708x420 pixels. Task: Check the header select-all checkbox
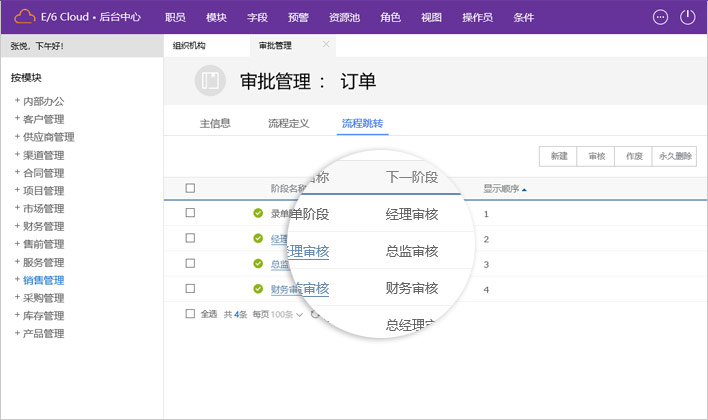coord(190,188)
